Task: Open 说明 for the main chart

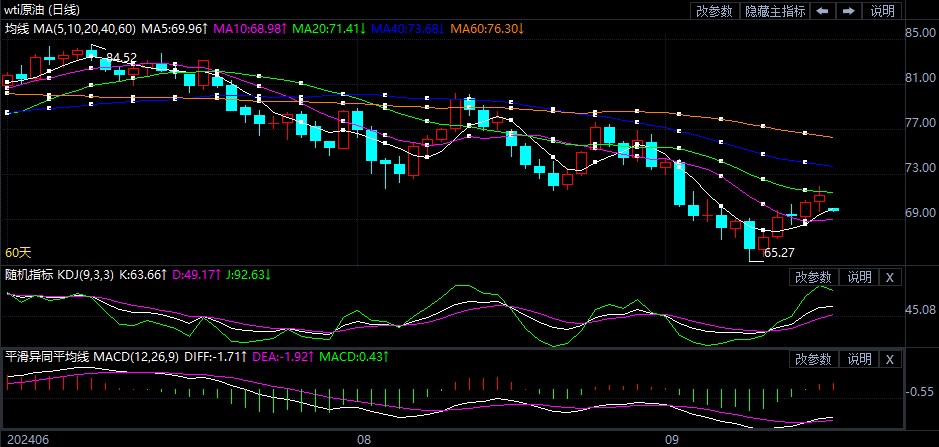Action: tap(883, 11)
